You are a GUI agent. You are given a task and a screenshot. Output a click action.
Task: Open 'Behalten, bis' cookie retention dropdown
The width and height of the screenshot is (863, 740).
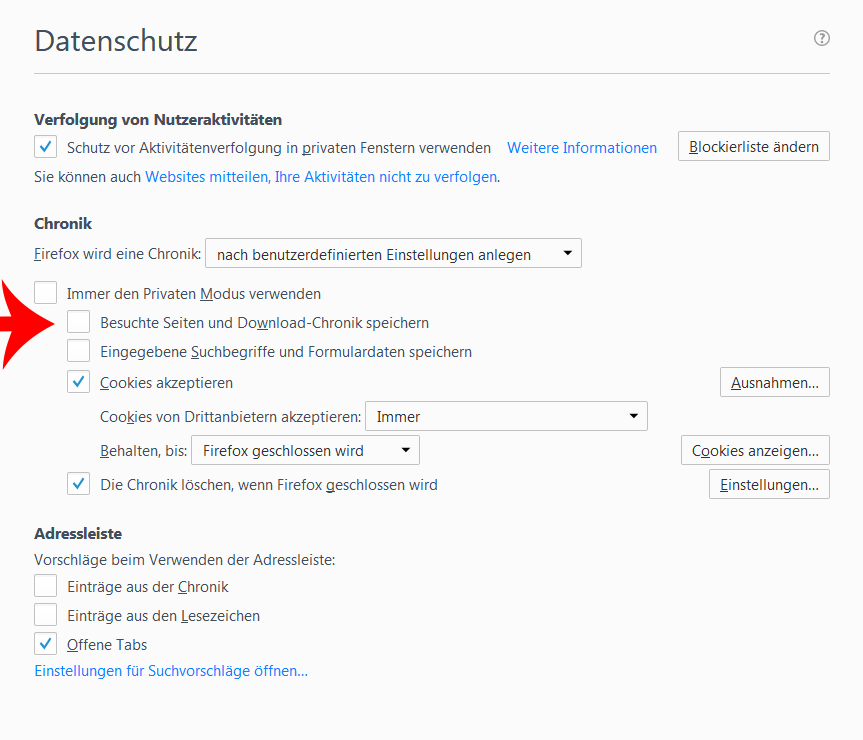tap(305, 451)
